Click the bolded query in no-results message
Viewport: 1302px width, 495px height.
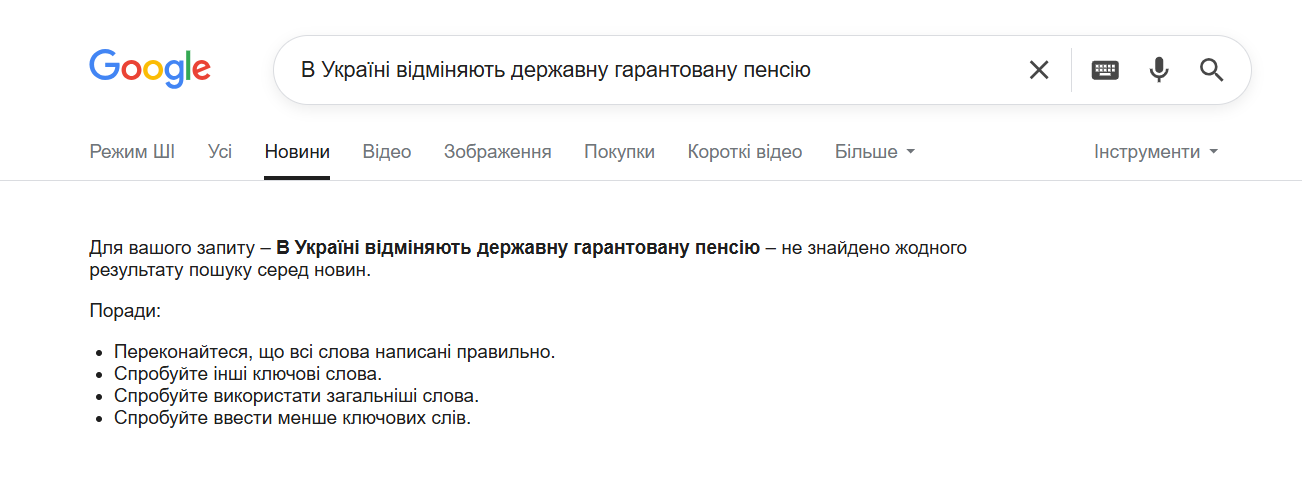(518, 248)
